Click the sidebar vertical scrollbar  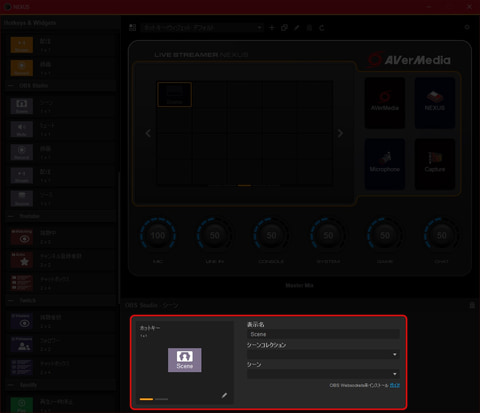click(118, 237)
